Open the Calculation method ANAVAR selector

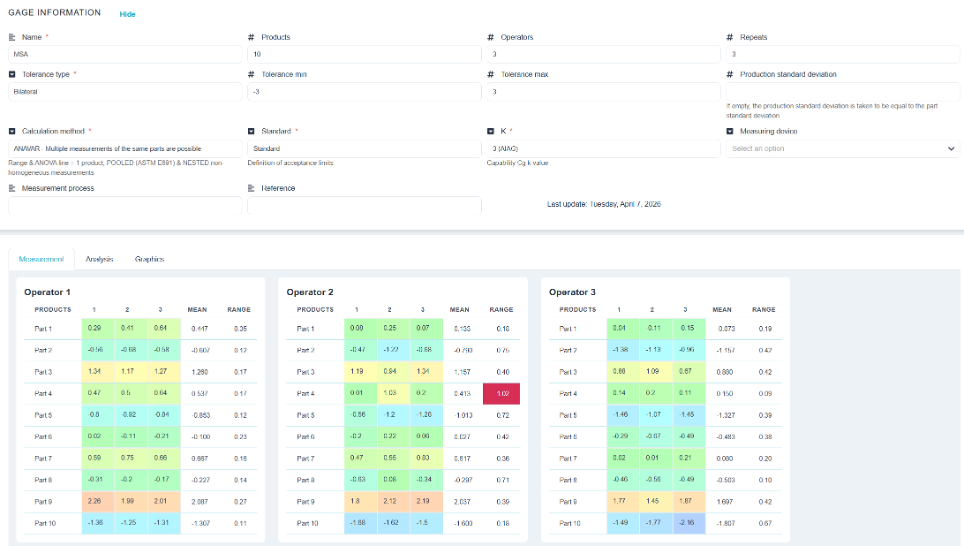point(125,149)
